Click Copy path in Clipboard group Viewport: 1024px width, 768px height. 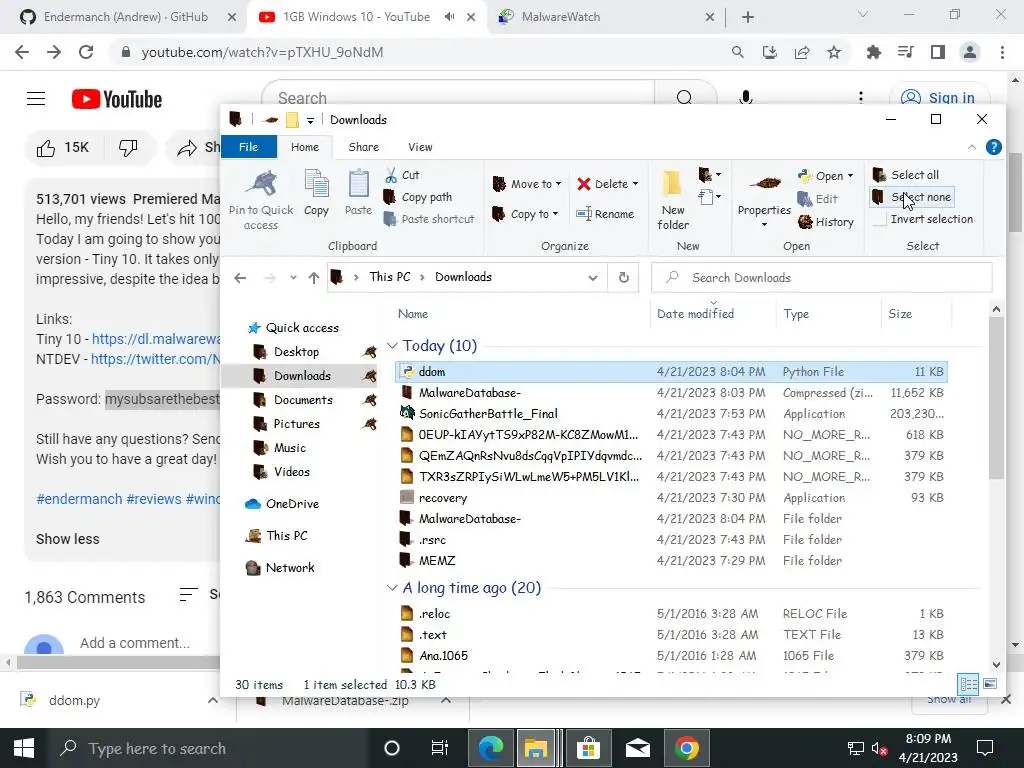[x=418, y=197]
